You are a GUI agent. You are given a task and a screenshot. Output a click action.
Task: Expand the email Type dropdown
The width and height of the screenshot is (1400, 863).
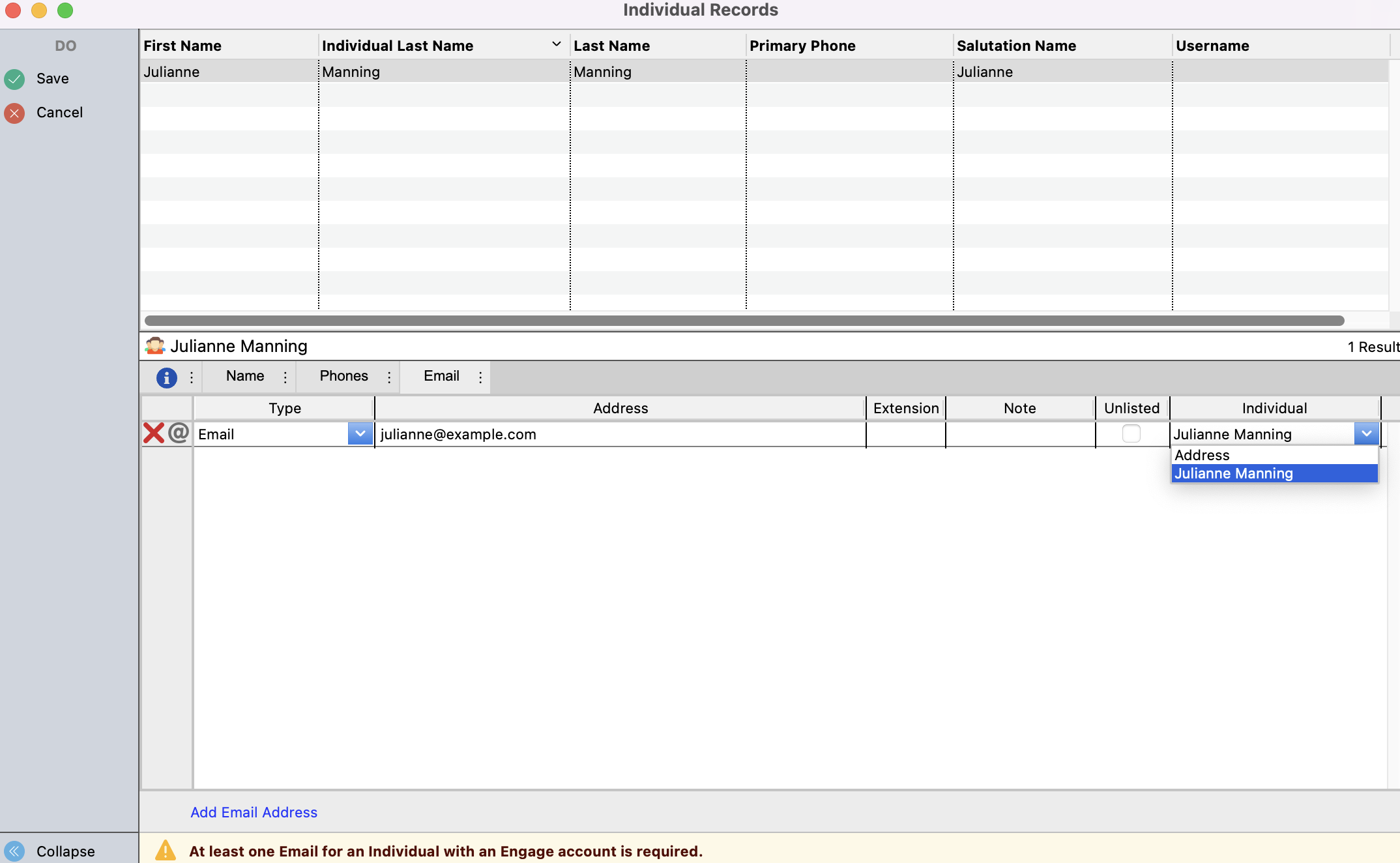360,433
